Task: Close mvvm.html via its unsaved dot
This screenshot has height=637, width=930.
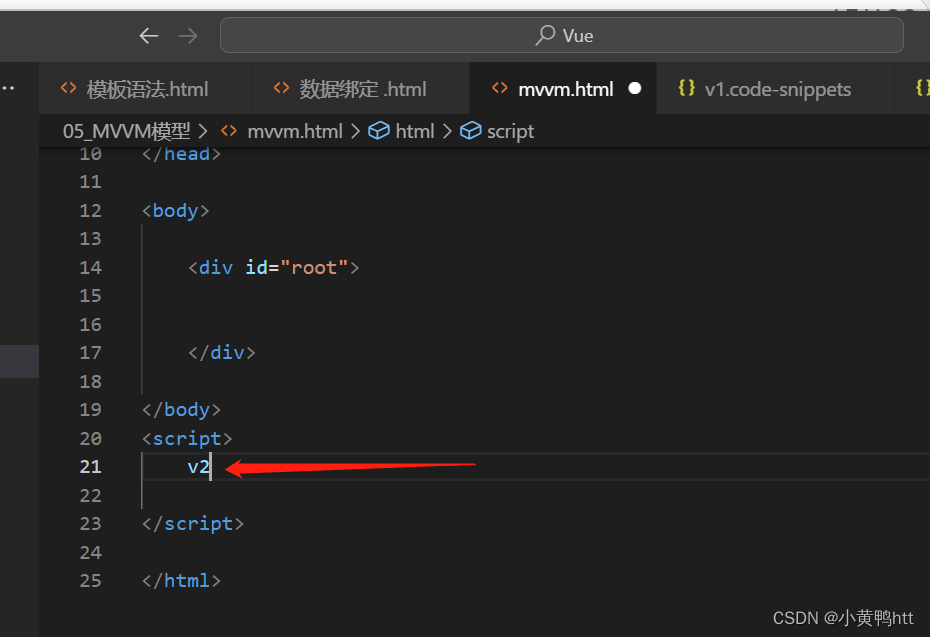Action: [635, 88]
